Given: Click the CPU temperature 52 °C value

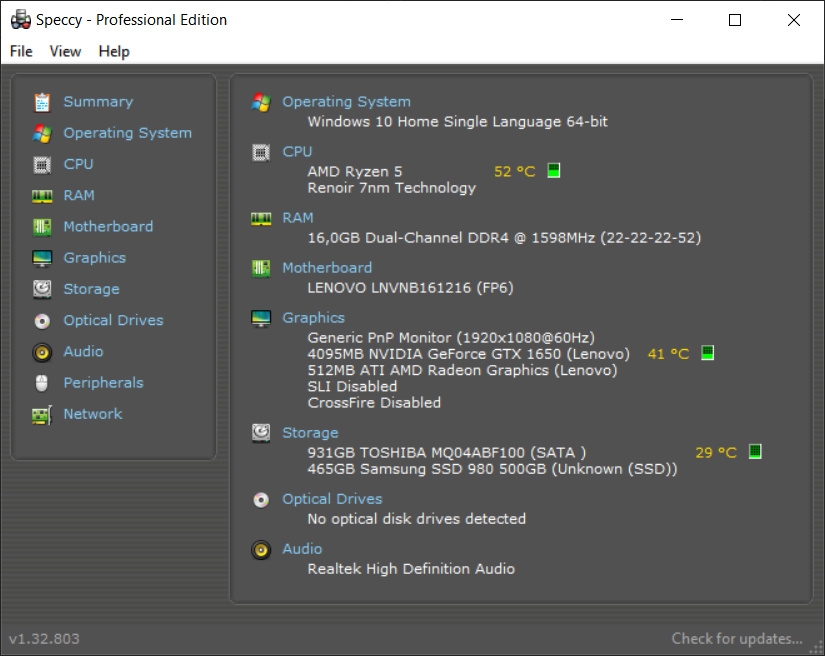Looking at the screenshot, I should (515, 171).
